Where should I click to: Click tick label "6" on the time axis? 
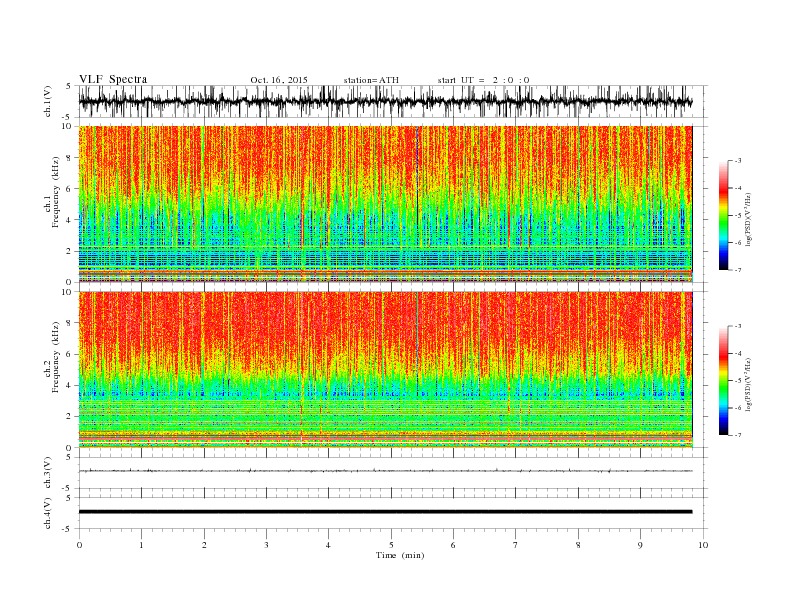pyautogui.click(x=453, y=545)
